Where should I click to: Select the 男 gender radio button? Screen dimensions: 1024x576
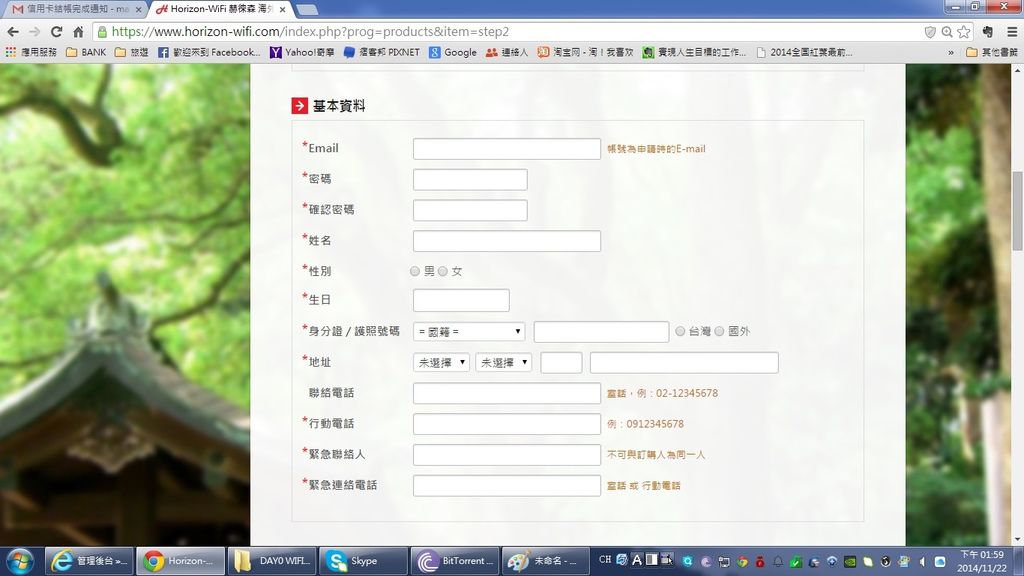click(x=415, y=271)
